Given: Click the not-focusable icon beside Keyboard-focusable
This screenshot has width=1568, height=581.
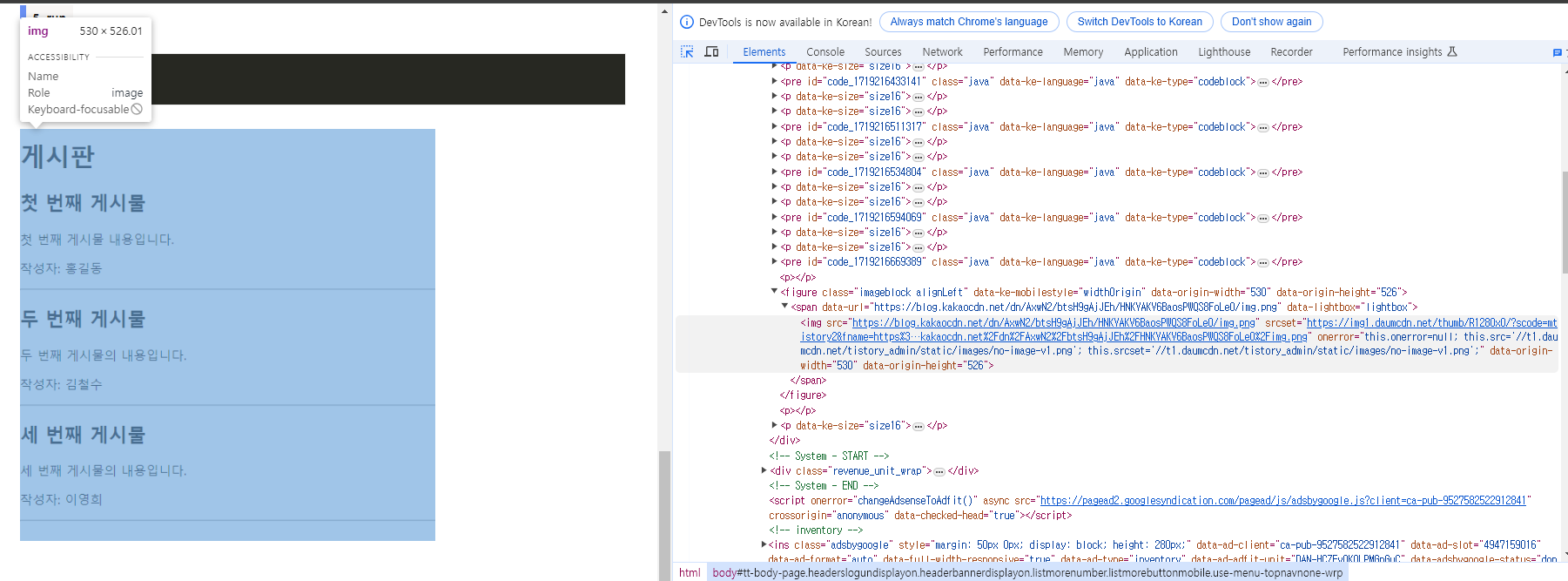Looking at the screenshot, I should [x=137, y=109].
